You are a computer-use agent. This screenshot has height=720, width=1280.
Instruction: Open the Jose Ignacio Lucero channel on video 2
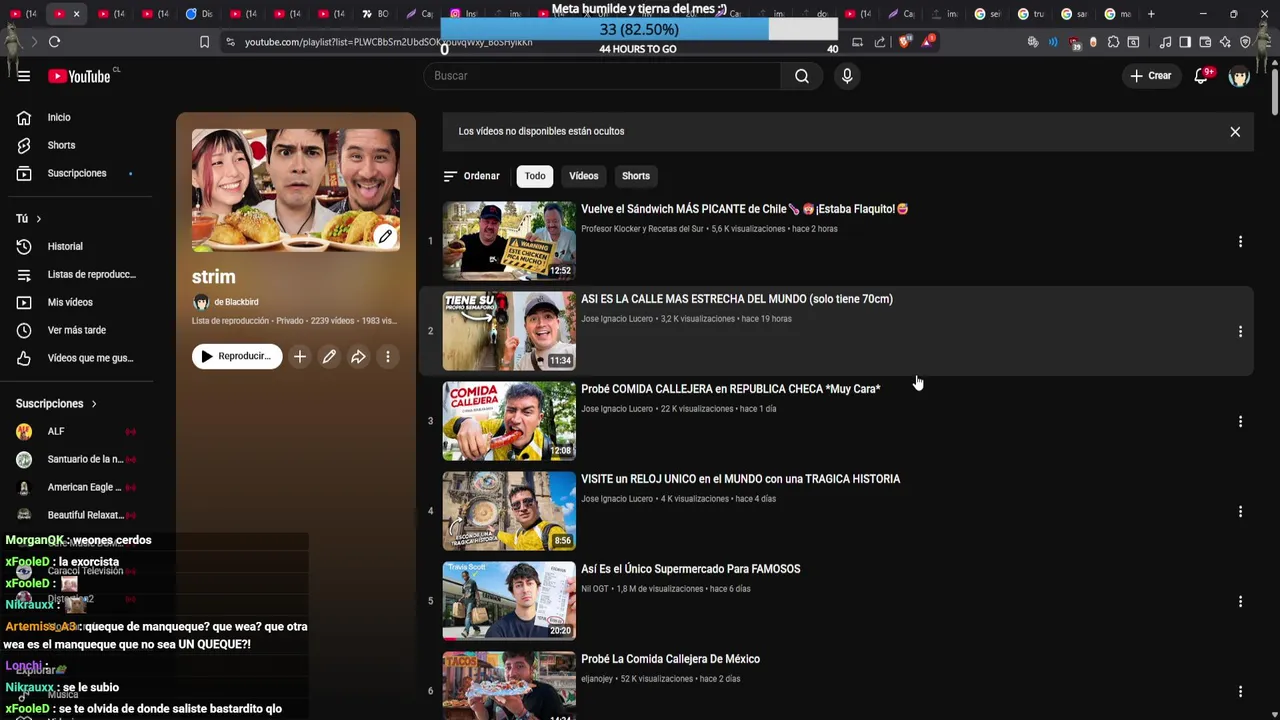[x=617, y=319]
